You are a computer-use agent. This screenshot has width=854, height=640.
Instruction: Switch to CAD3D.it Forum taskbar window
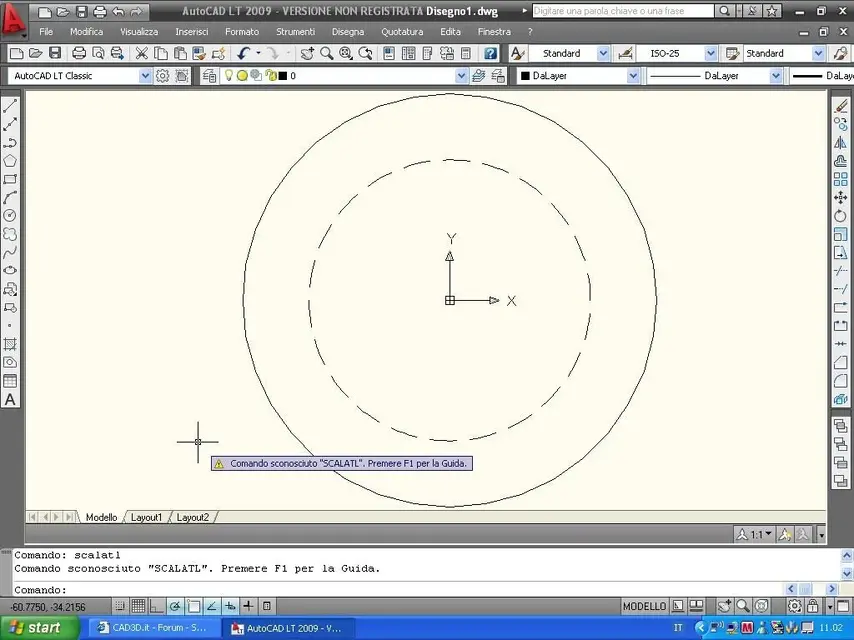click(x=154, y=628)
